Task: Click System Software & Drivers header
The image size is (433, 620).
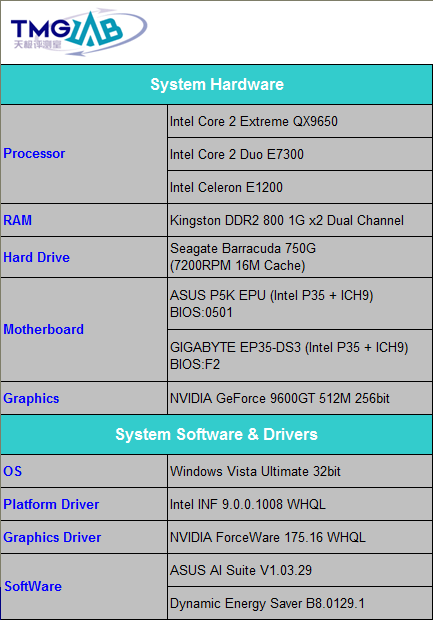Action: coord(217,435)
